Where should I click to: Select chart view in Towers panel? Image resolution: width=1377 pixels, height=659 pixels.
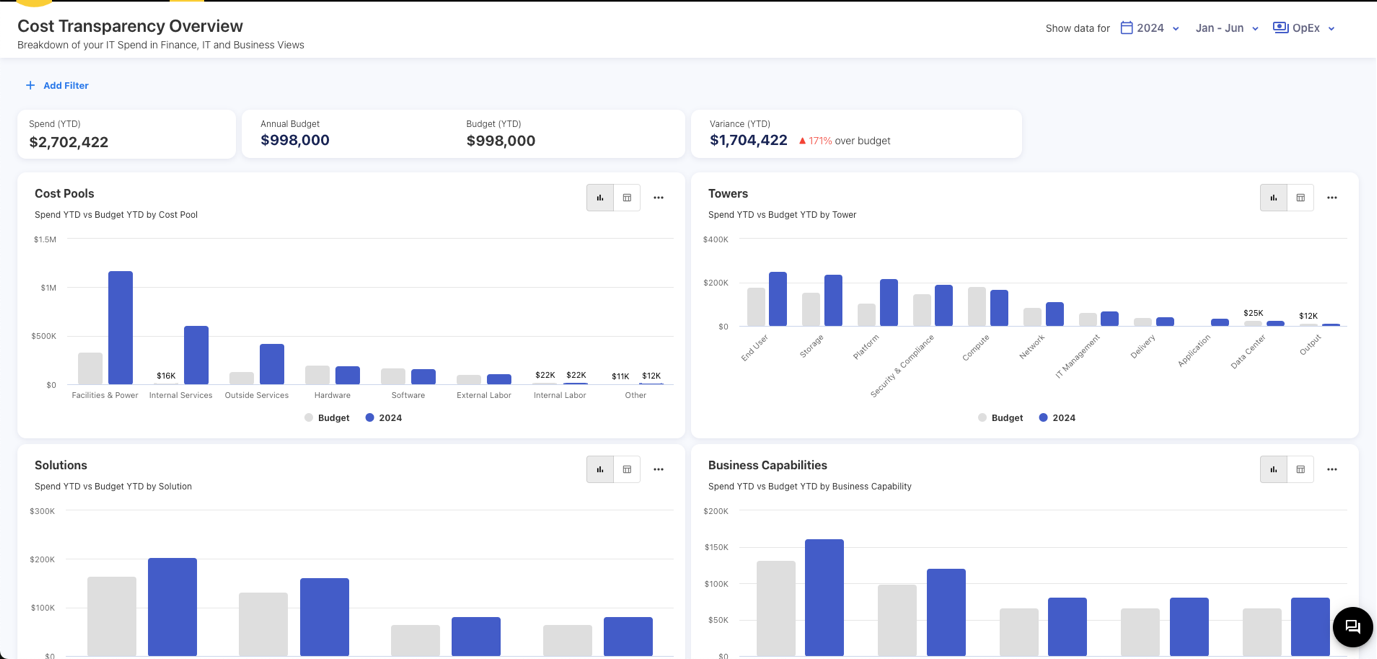click(1273, 198)
